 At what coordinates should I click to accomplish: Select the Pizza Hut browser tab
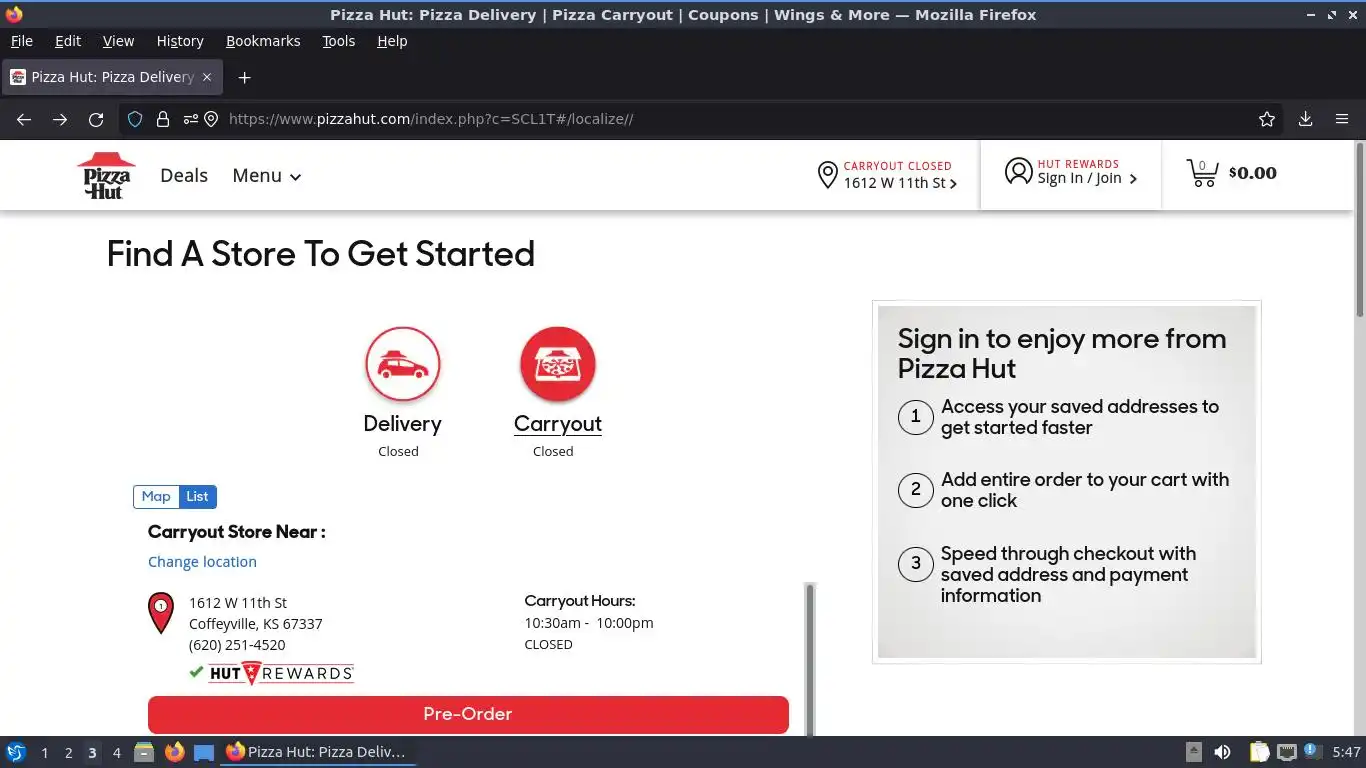pyautogui.click(x=111, y=77)
